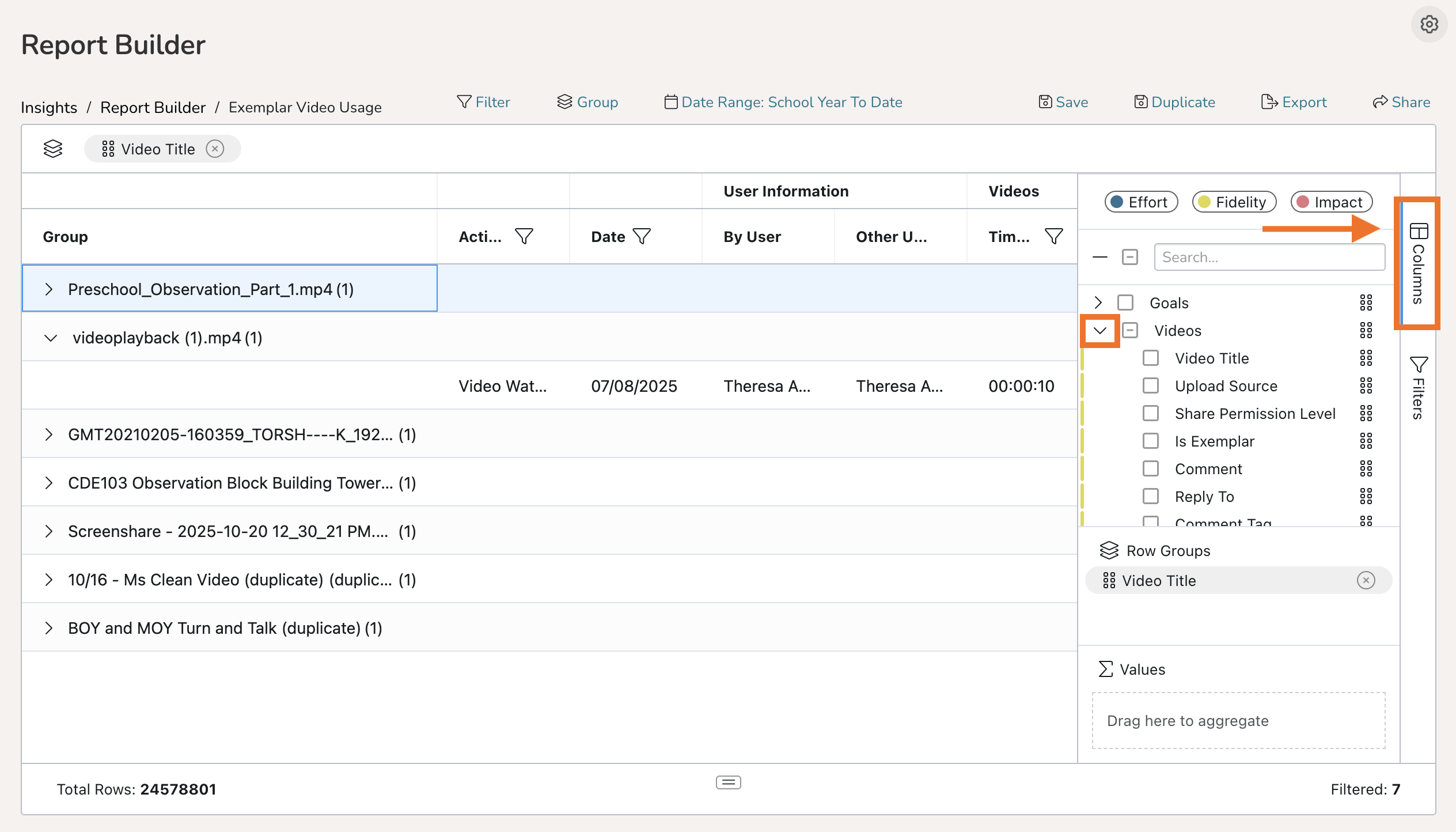Toggle the Goals group checkbox

point(1125,302)
